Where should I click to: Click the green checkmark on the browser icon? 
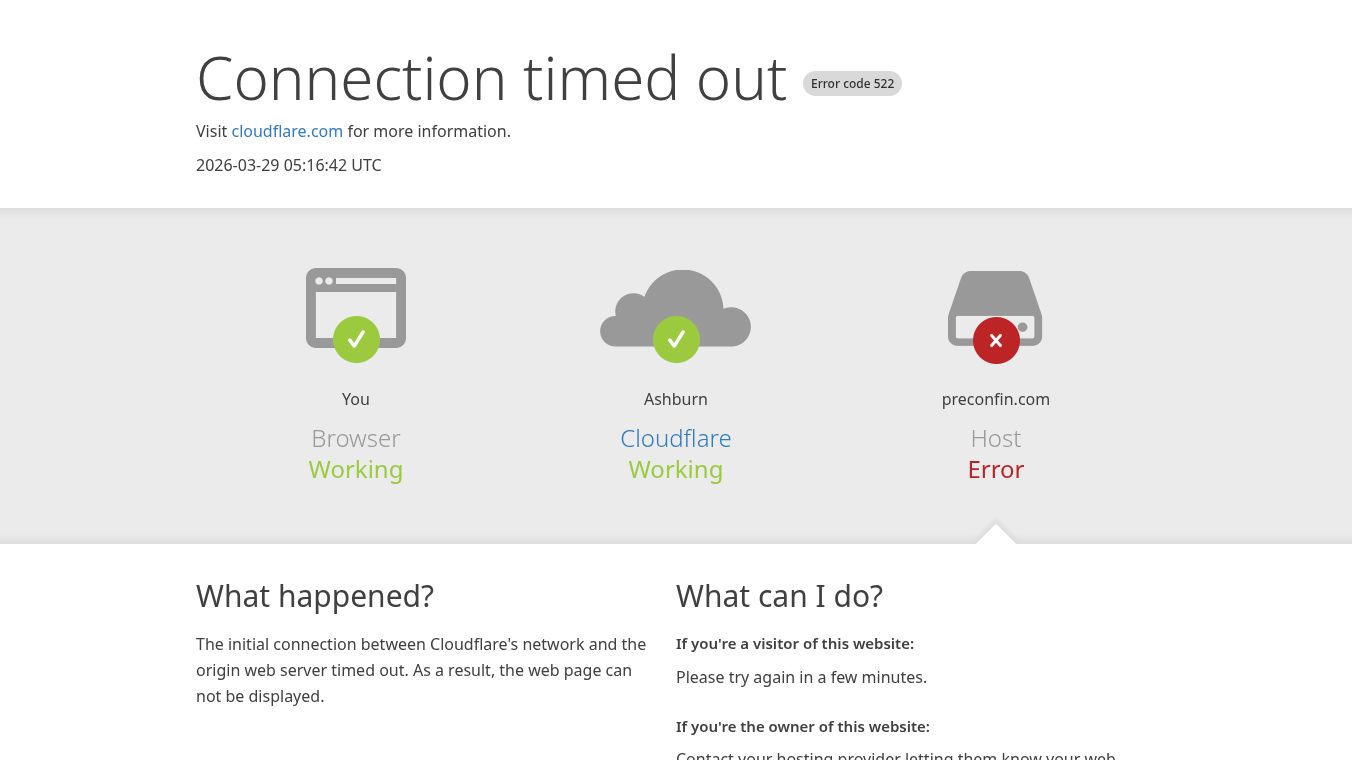[x=356, y=340]
